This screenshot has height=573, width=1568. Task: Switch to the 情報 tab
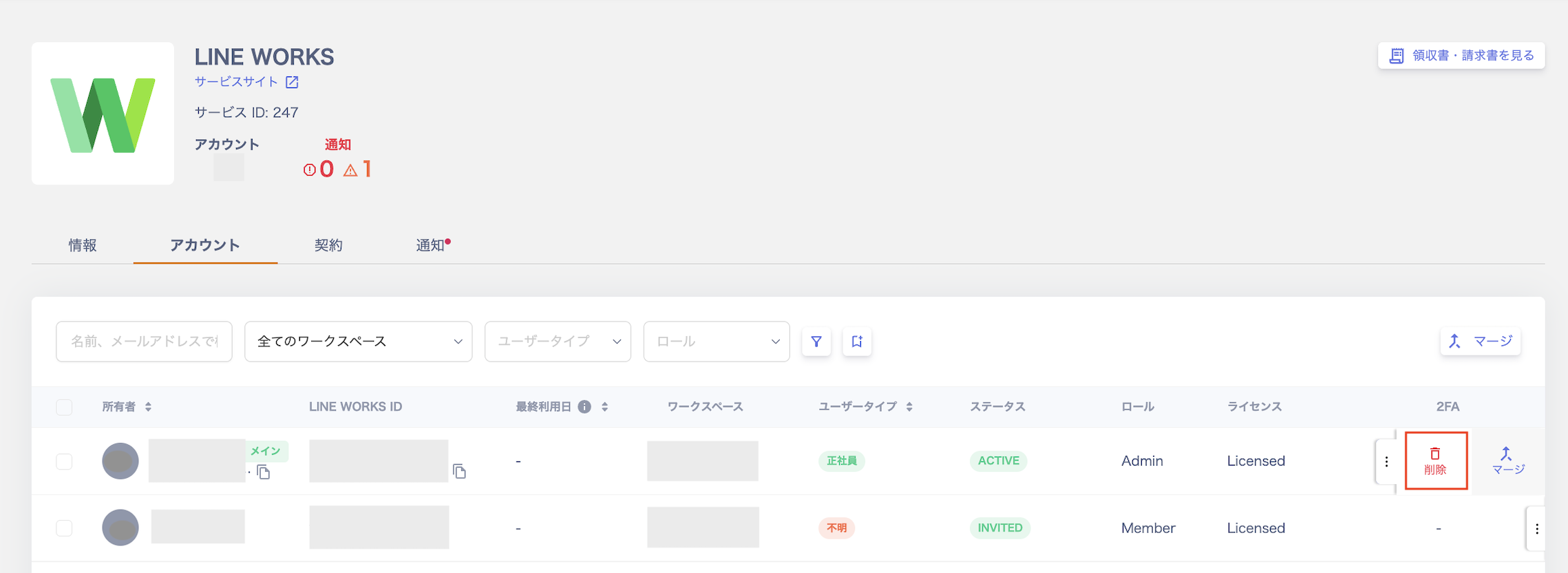click(83, 245)
